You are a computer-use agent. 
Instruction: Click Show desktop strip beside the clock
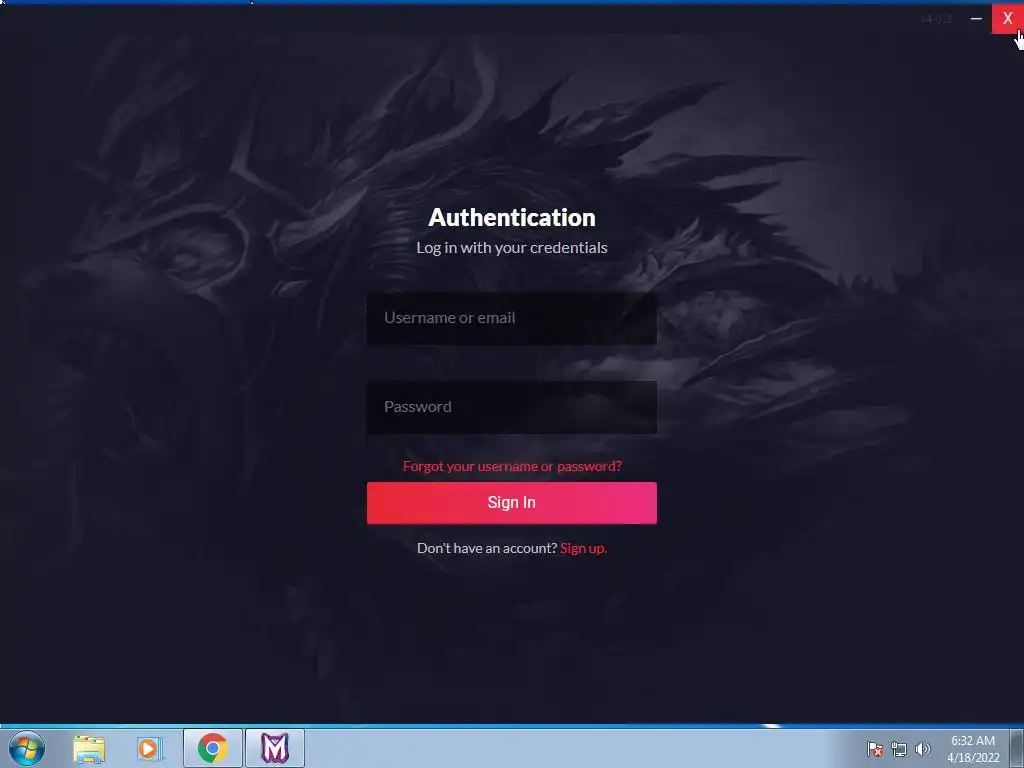click(x=1017, y=748)
